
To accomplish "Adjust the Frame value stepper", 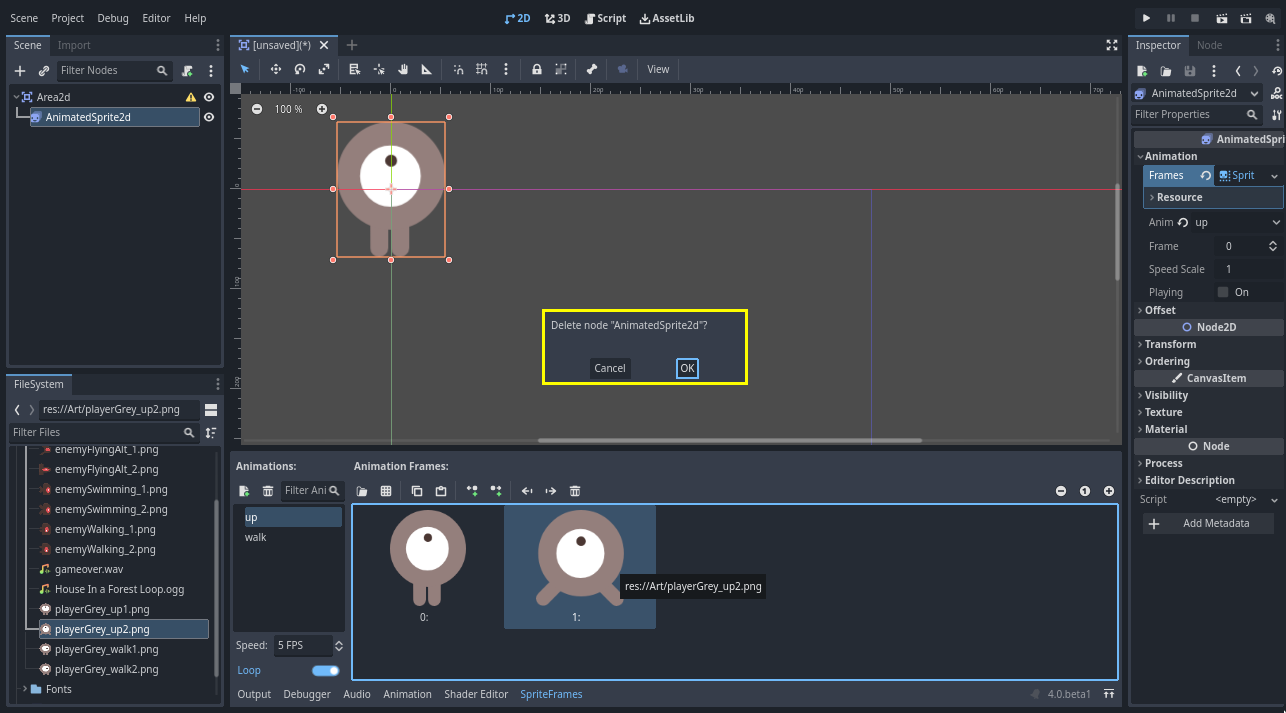I will pyautogui.click(x=1273, y=246).
